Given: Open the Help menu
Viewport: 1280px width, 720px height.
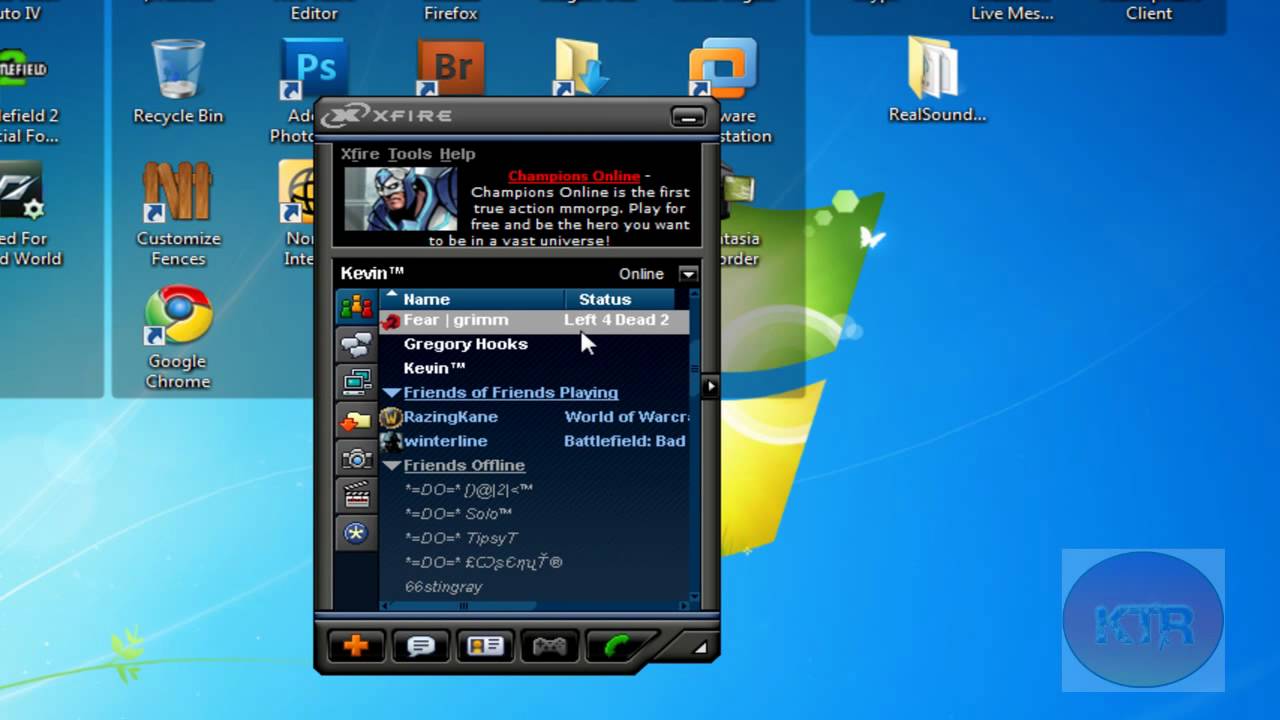Looking at the screenshot, I should pyautogui.click(x=457, y=154).
